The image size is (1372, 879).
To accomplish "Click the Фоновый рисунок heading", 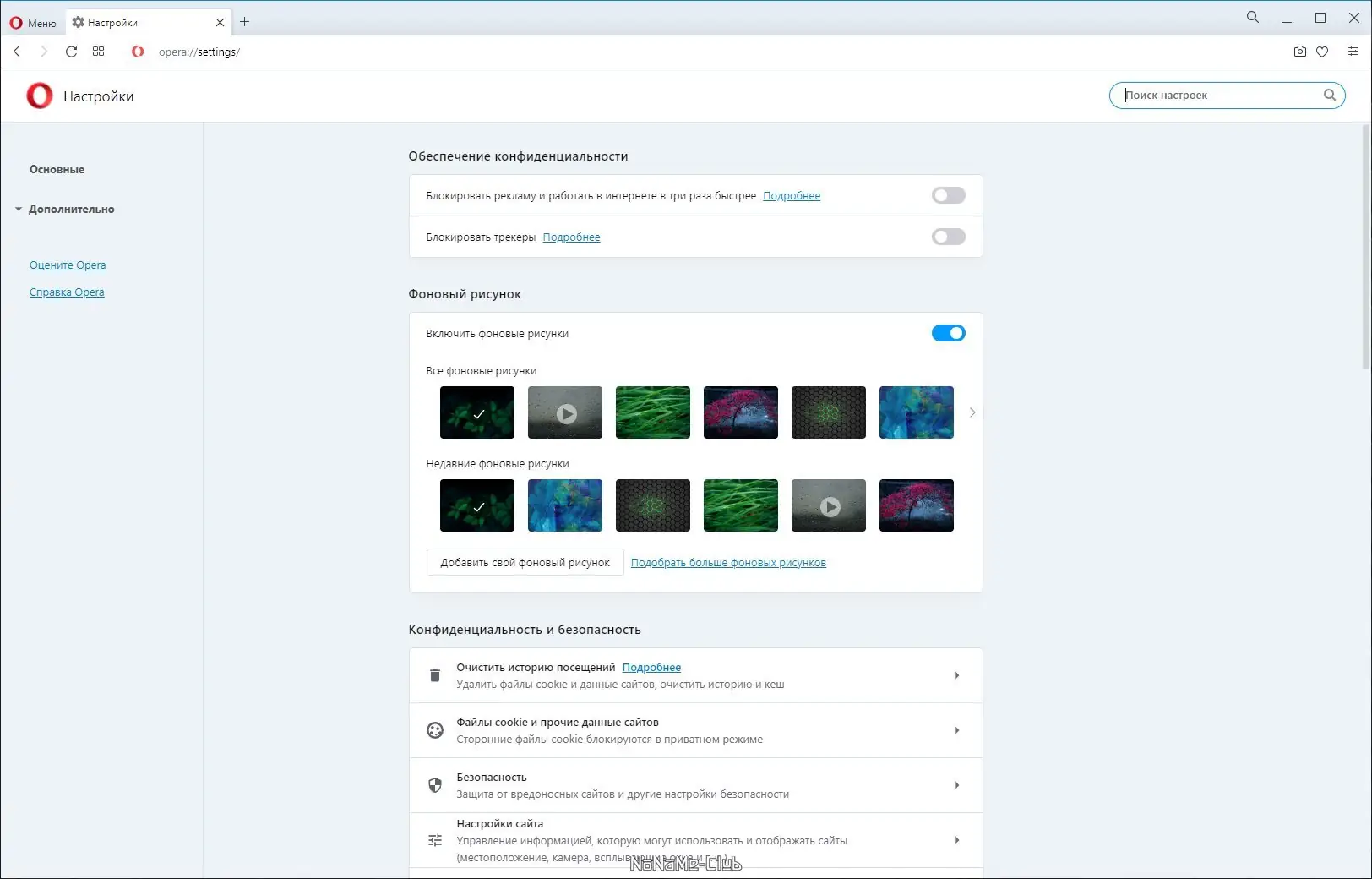I will [465, 294].
